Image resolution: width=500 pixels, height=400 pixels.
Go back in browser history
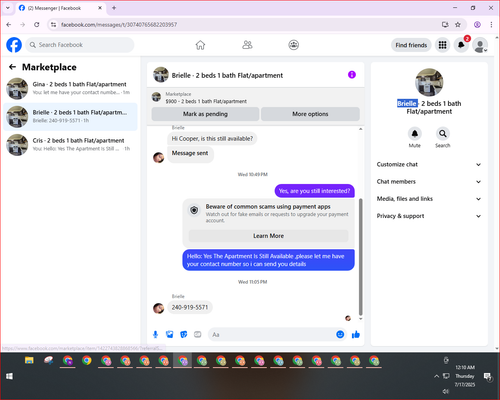(9, 24)
